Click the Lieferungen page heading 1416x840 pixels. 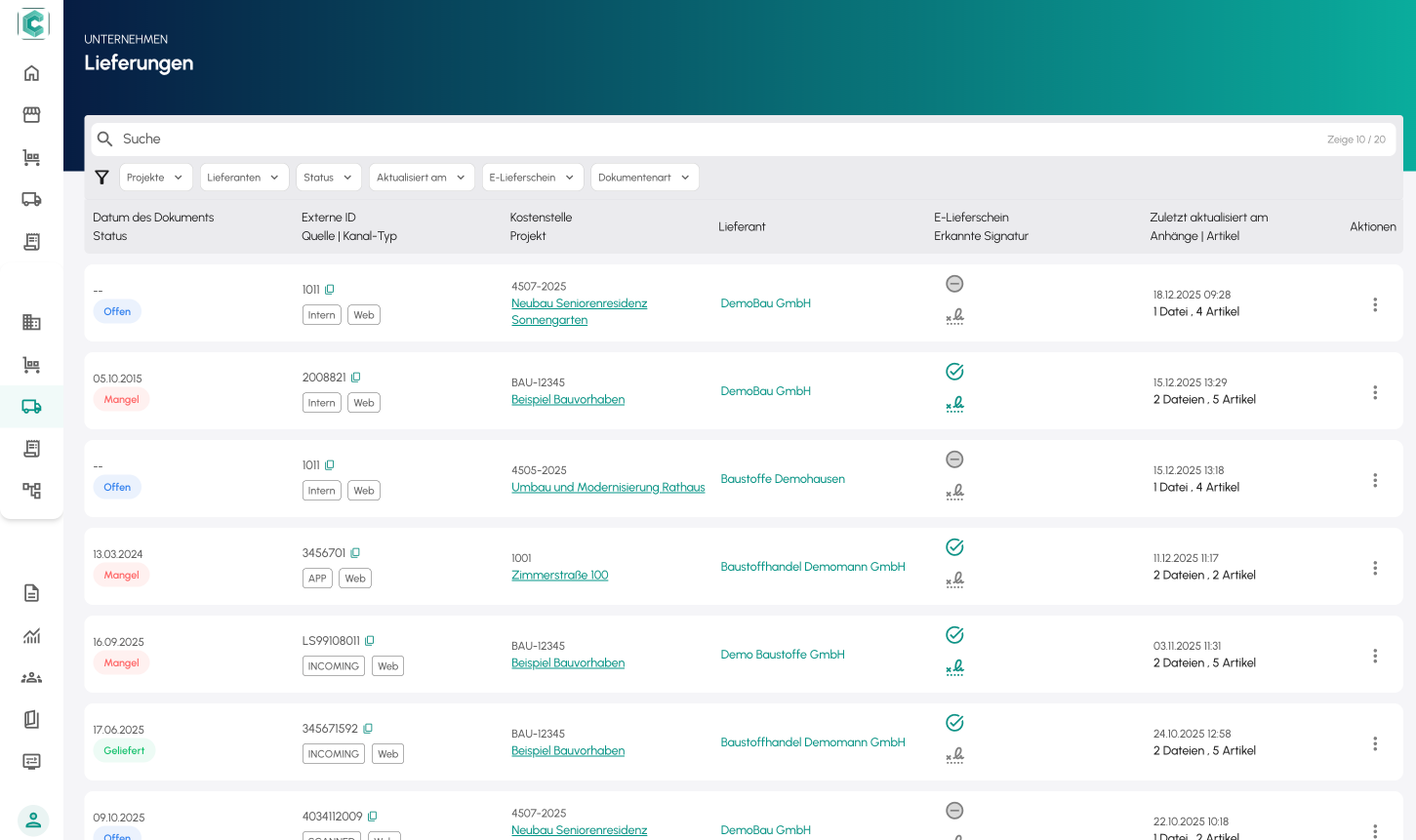coord(139,63)
